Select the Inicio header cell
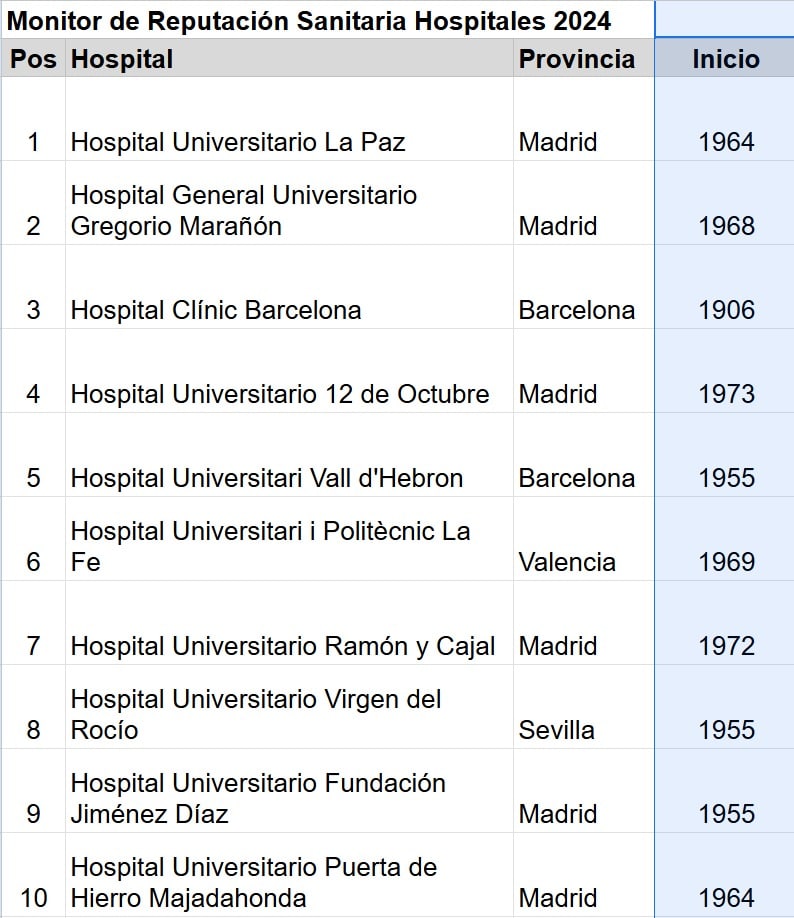This screenshot has width=794, height=918. 725,59
